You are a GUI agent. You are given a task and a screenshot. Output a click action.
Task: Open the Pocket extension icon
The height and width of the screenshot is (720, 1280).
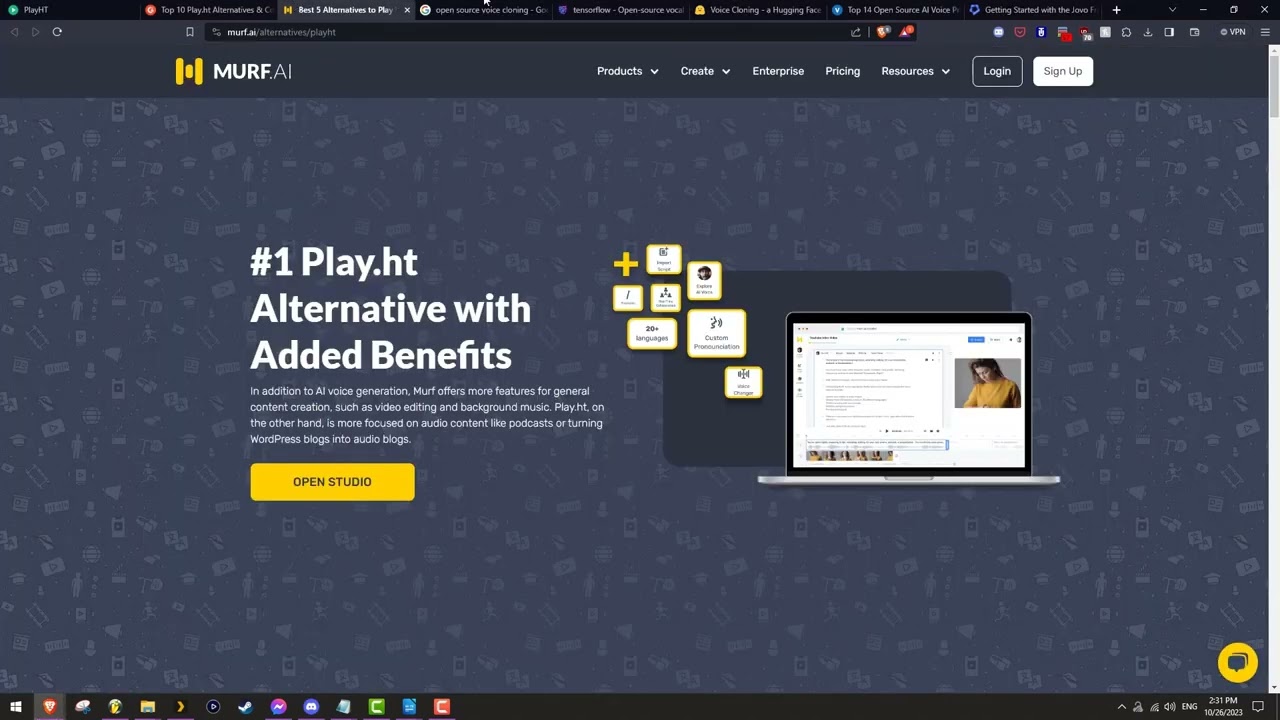[1020, 32]
